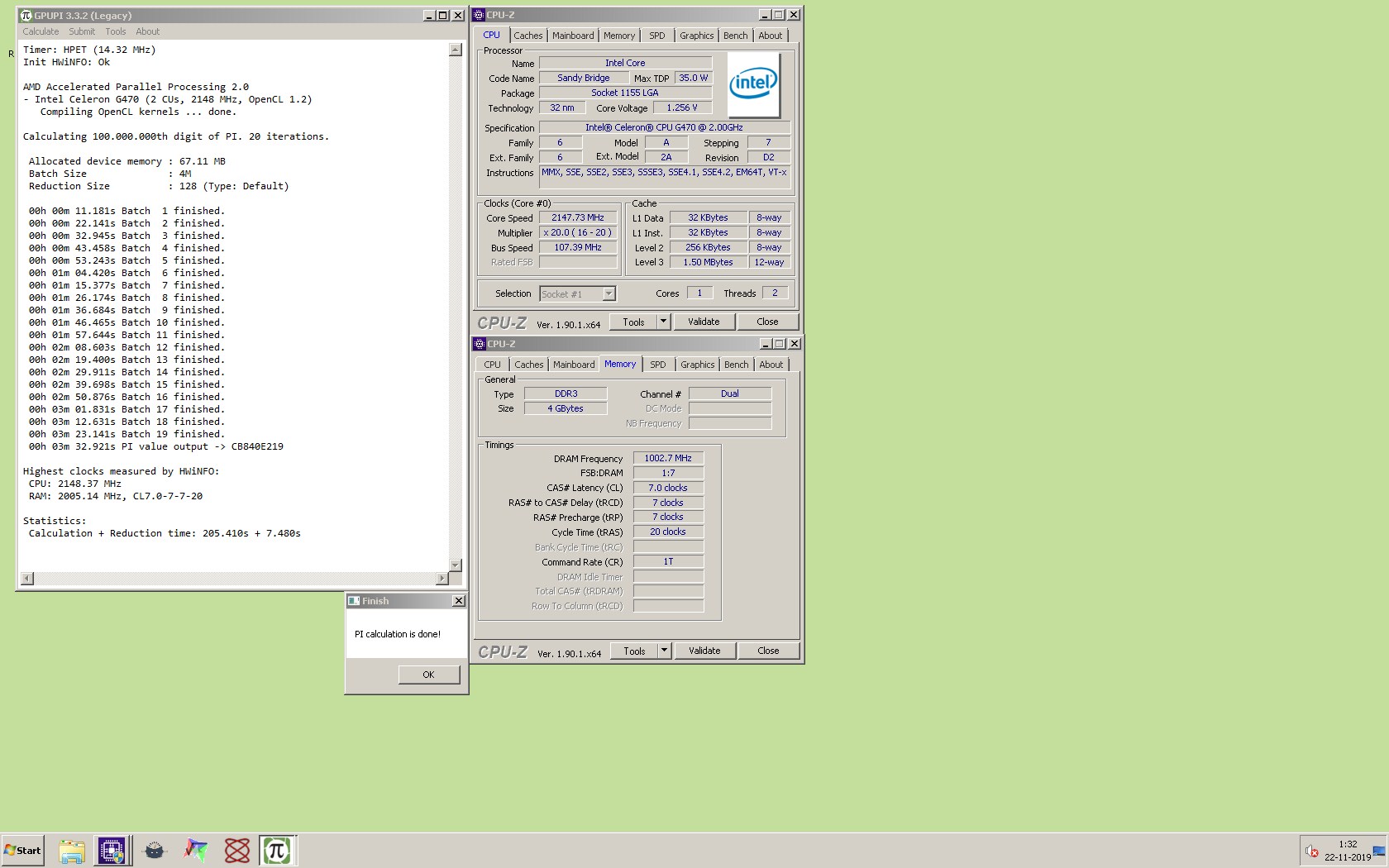Open Graphics tab in upper CPU-Z
The height and width of the screenshot is (868, 1389).
point(697,36)
